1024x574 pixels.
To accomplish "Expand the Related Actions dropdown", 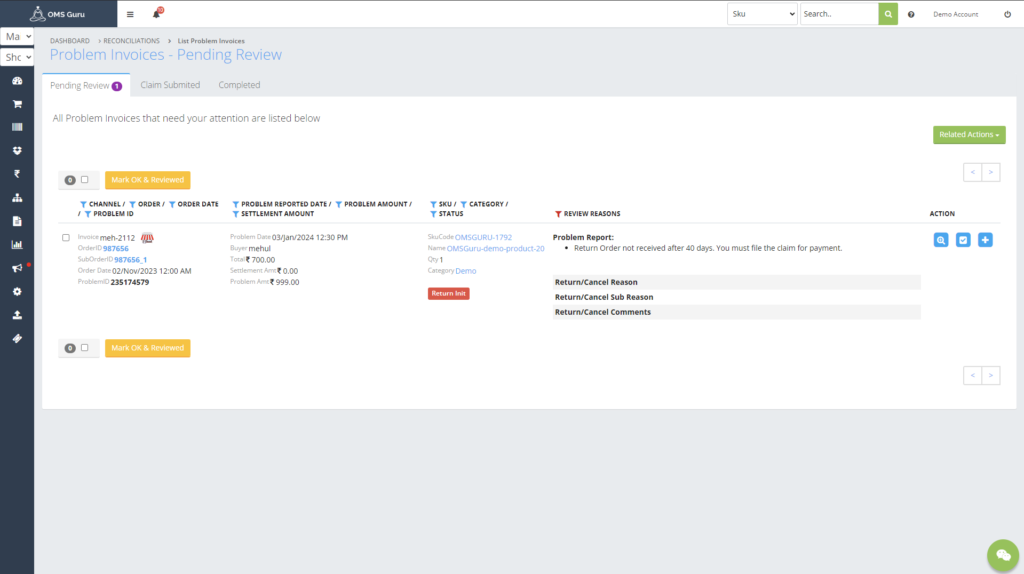I will pos(968,134).
